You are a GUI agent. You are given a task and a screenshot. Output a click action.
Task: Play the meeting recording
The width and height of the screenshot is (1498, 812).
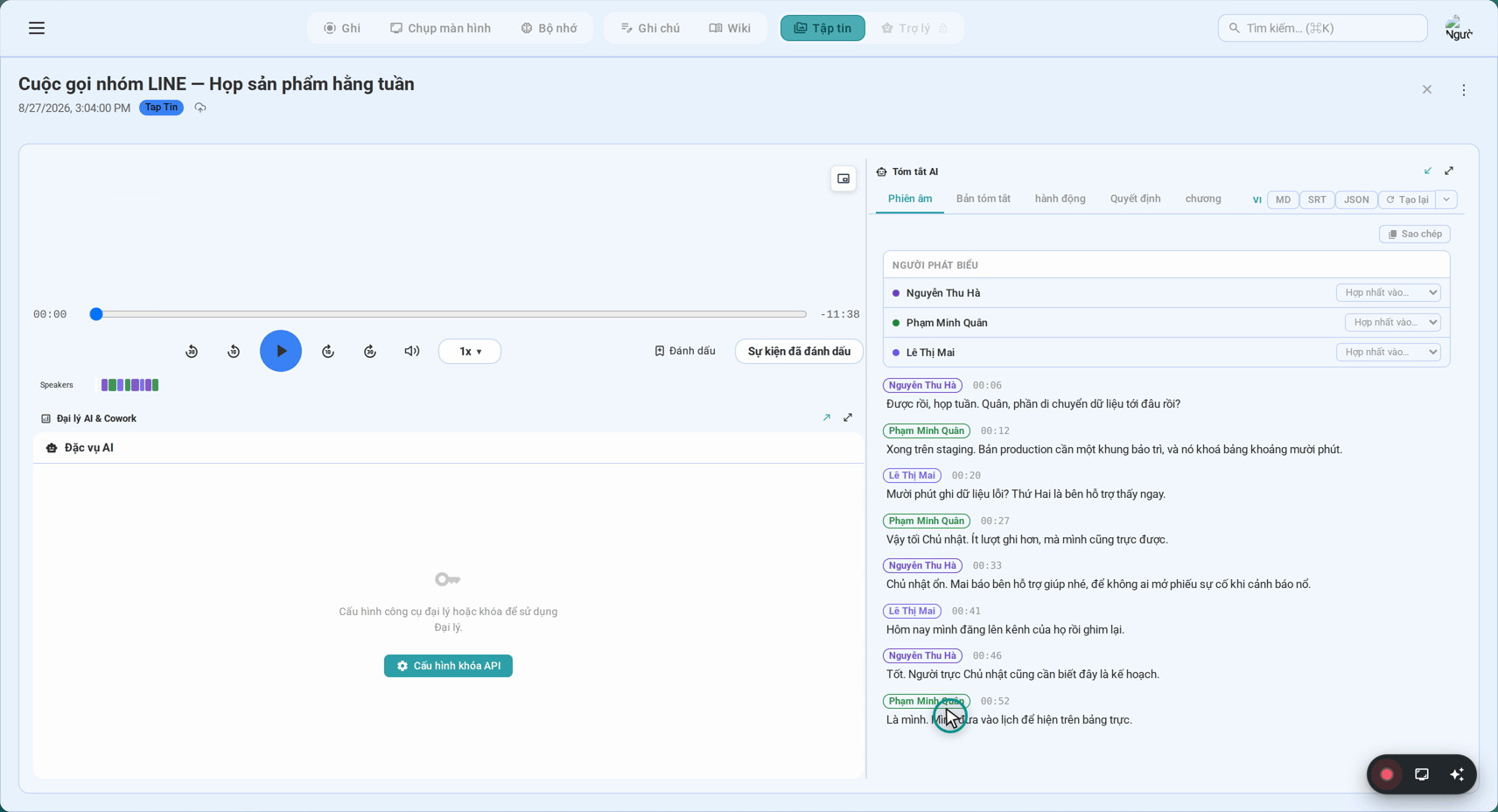click(x=281, y=351)
